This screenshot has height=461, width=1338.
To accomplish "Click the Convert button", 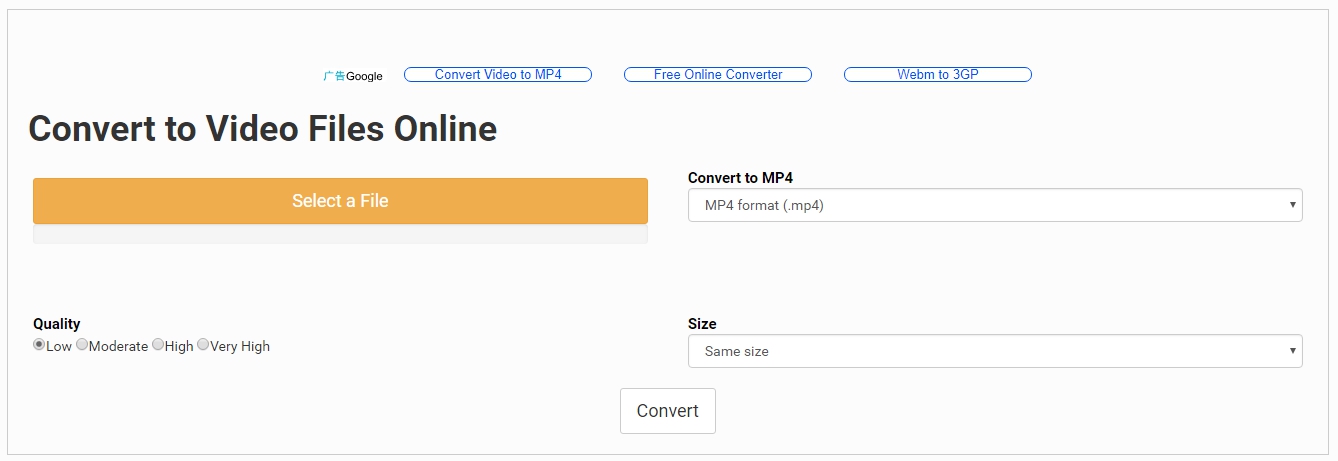I will (x=668, y=411).
